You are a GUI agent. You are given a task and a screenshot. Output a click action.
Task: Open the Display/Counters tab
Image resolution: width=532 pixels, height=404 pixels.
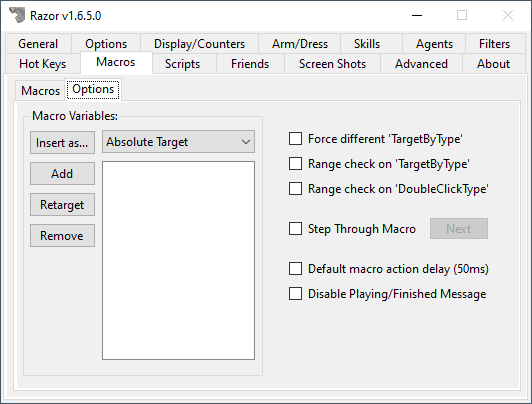(x=199, y=44)
